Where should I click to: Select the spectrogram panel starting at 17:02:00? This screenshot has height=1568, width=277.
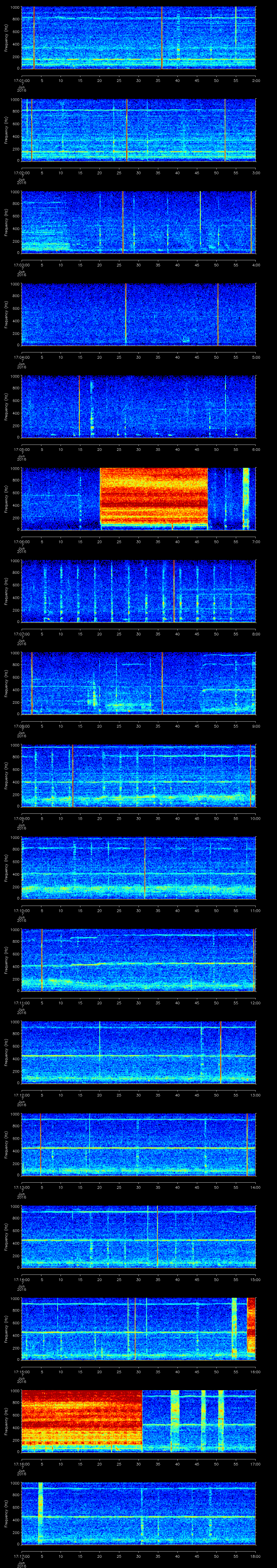click(x=138, y=130)
